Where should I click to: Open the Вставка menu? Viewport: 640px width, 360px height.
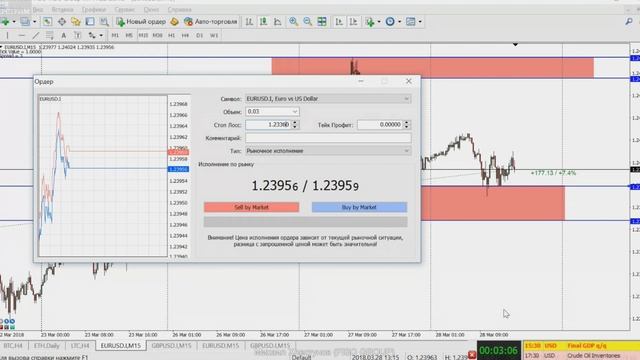[x=62, y=9]
